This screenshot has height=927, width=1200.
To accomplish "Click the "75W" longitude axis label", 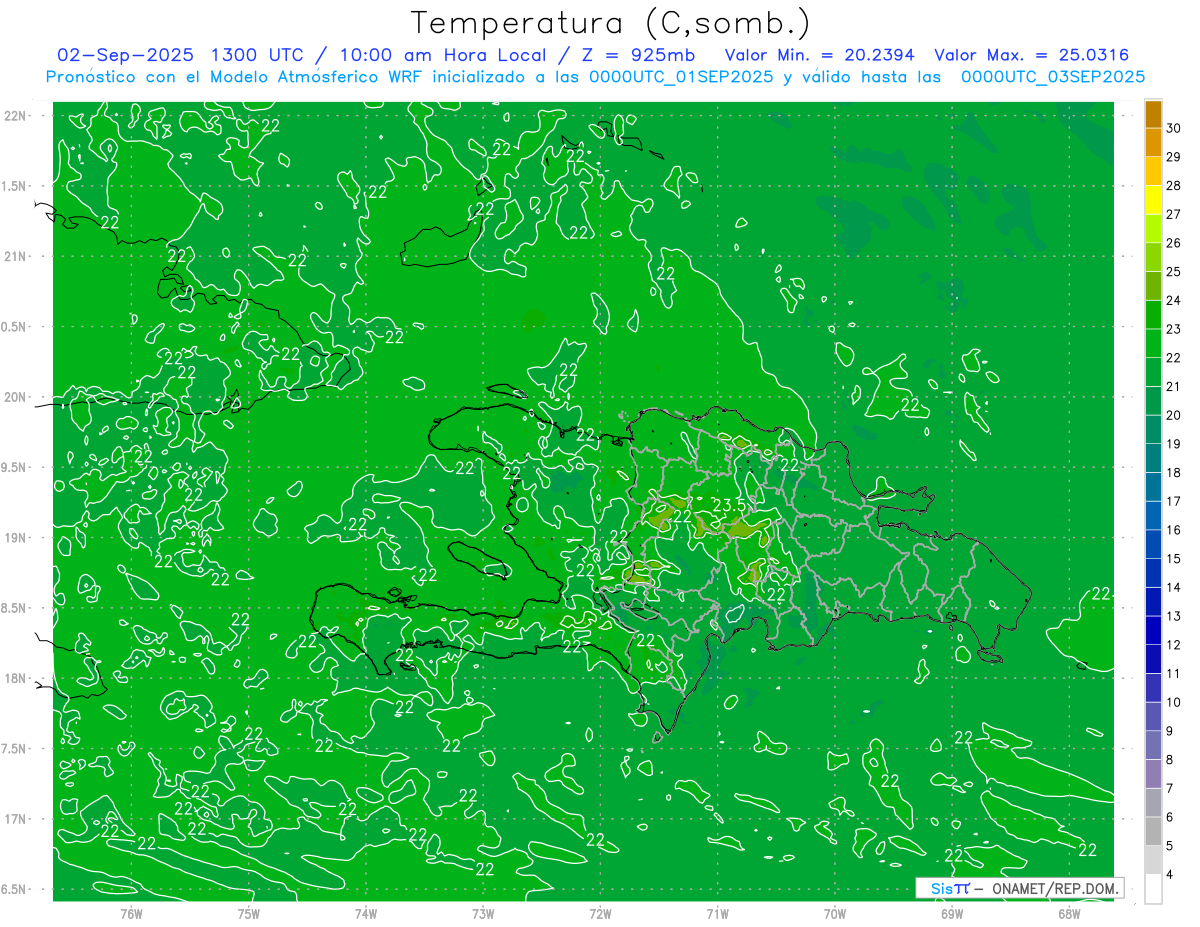I will click(x=248, y=913).
